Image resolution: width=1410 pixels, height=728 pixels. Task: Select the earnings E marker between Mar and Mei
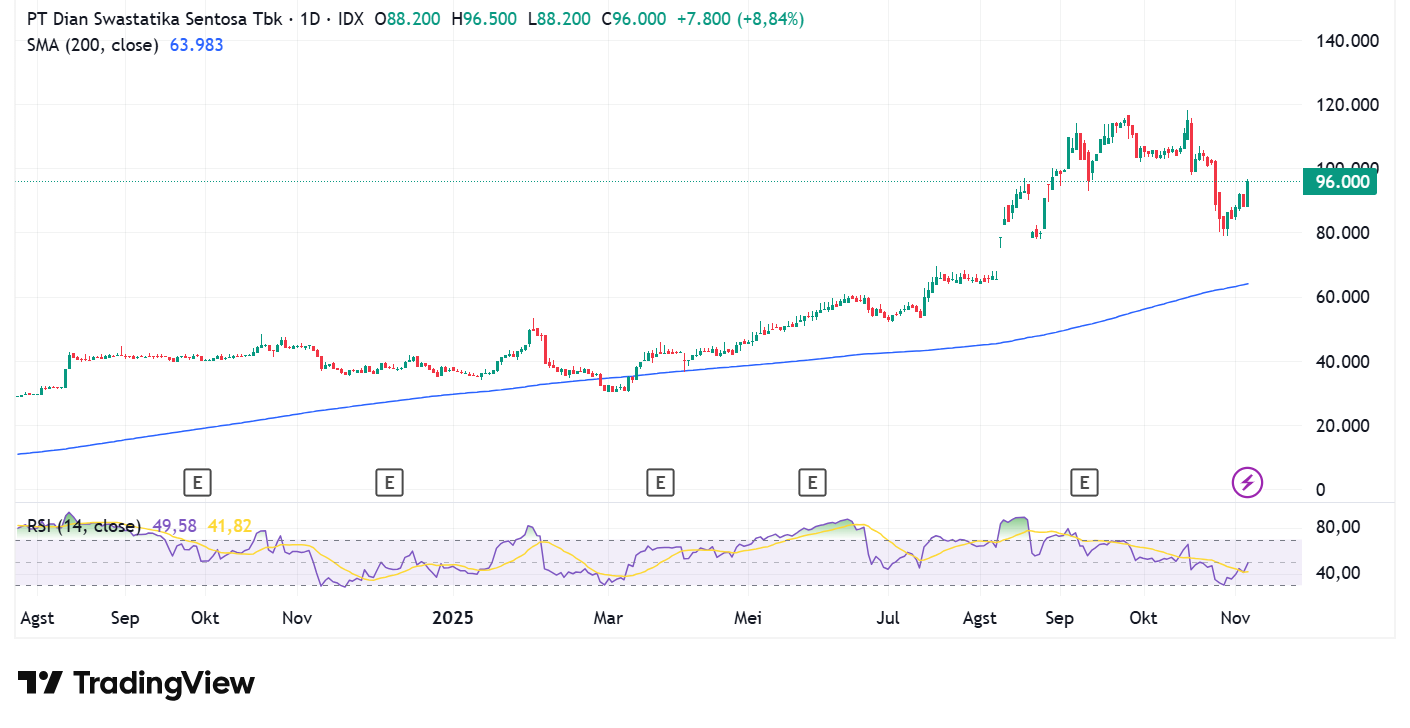(x=659, y=484)
